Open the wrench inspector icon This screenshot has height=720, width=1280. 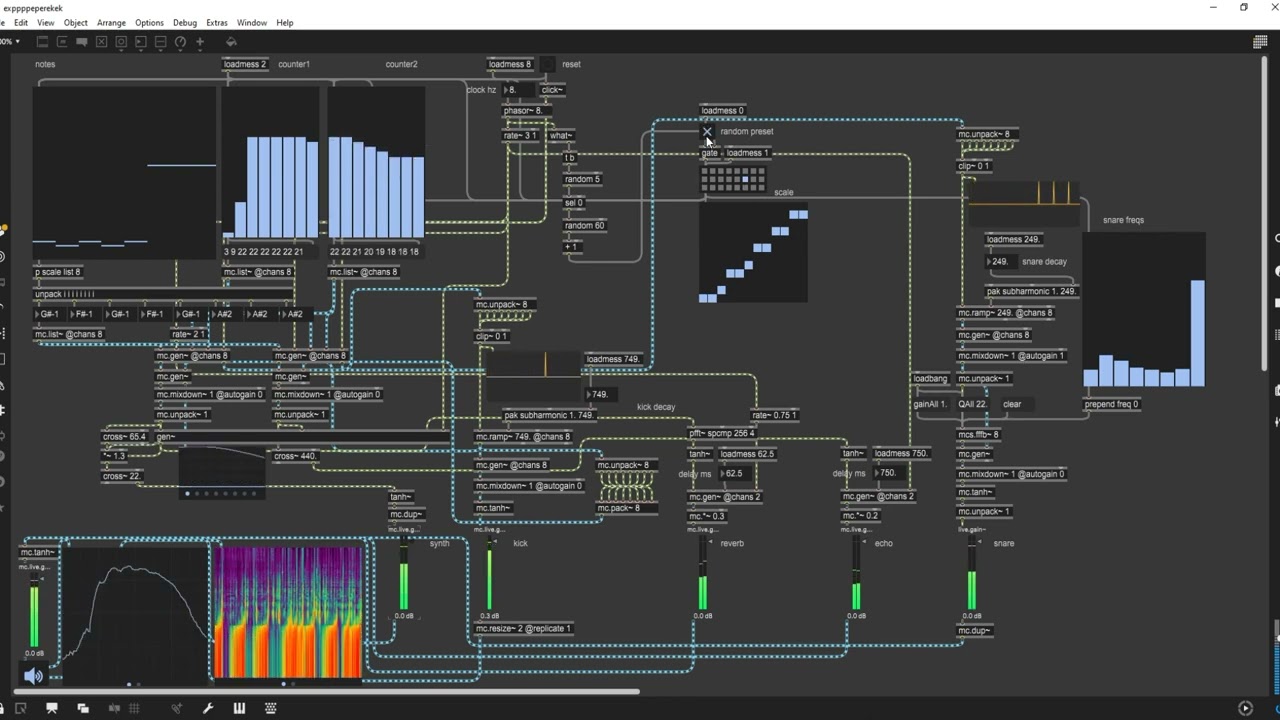coord(208,708)
